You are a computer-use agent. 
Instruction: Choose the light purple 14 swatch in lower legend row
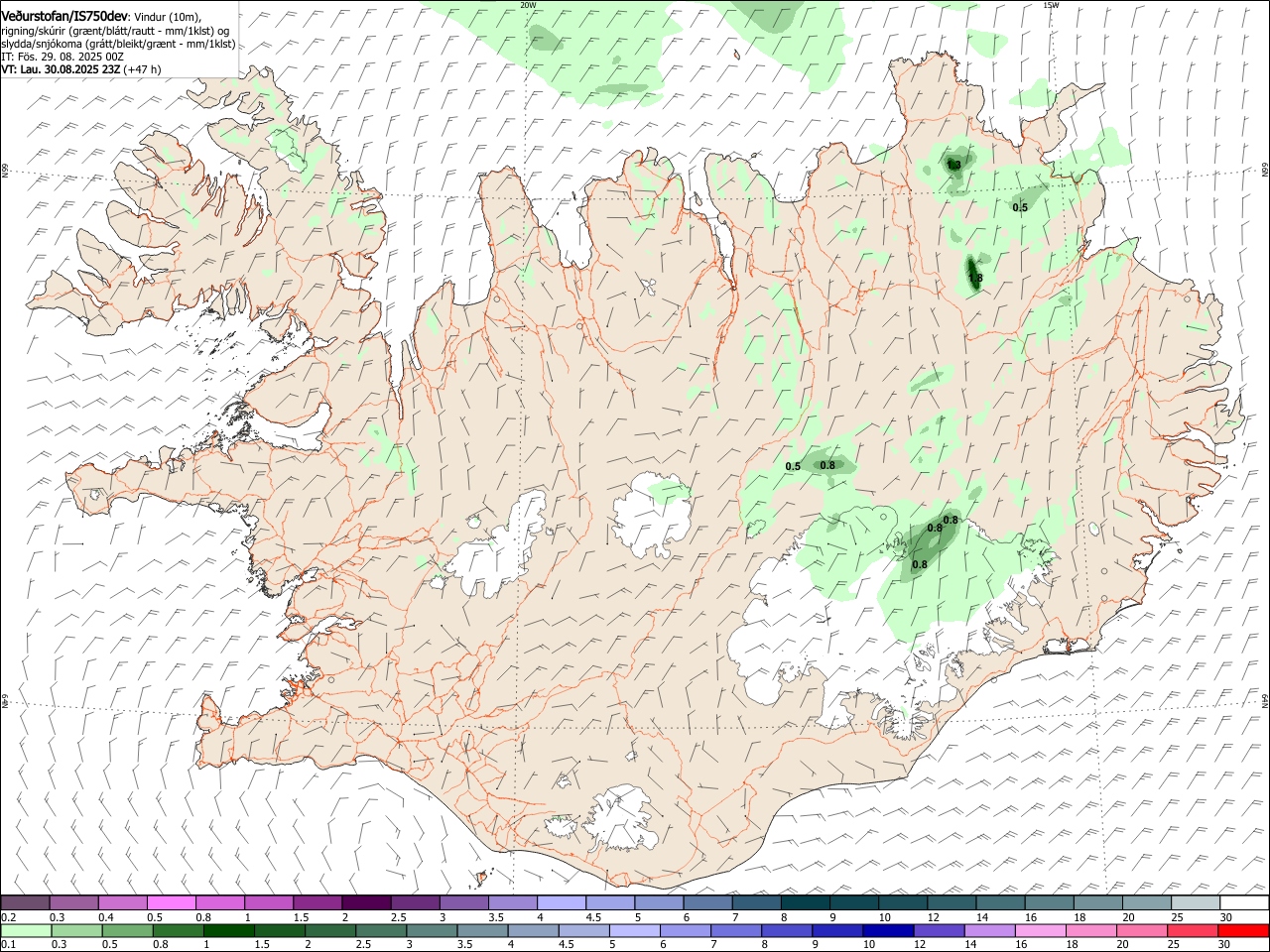pyautogui.click(x=990, y=930)
